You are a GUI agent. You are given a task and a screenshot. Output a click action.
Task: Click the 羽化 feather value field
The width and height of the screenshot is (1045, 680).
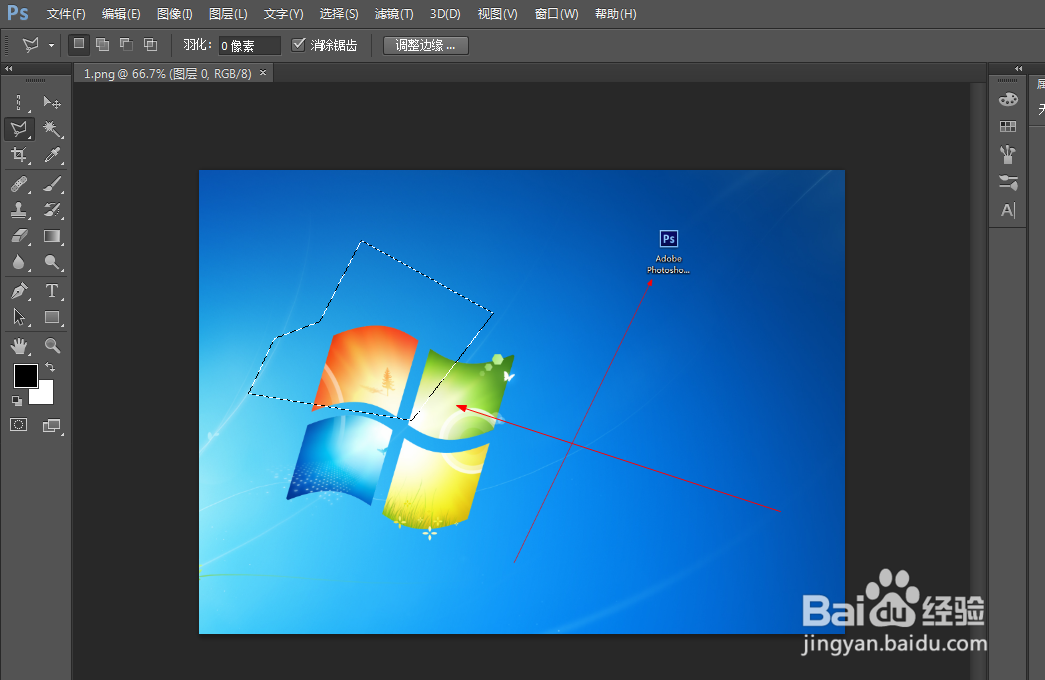coord(249,45)
